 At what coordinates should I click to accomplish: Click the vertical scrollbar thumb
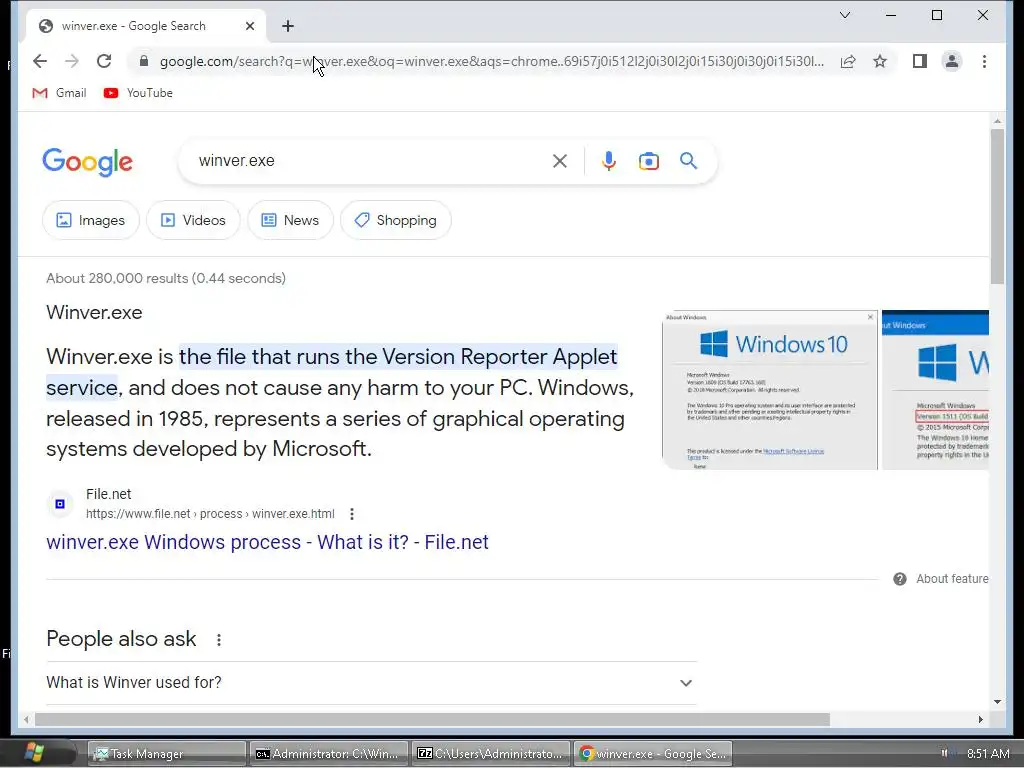(x=997, y=206)
